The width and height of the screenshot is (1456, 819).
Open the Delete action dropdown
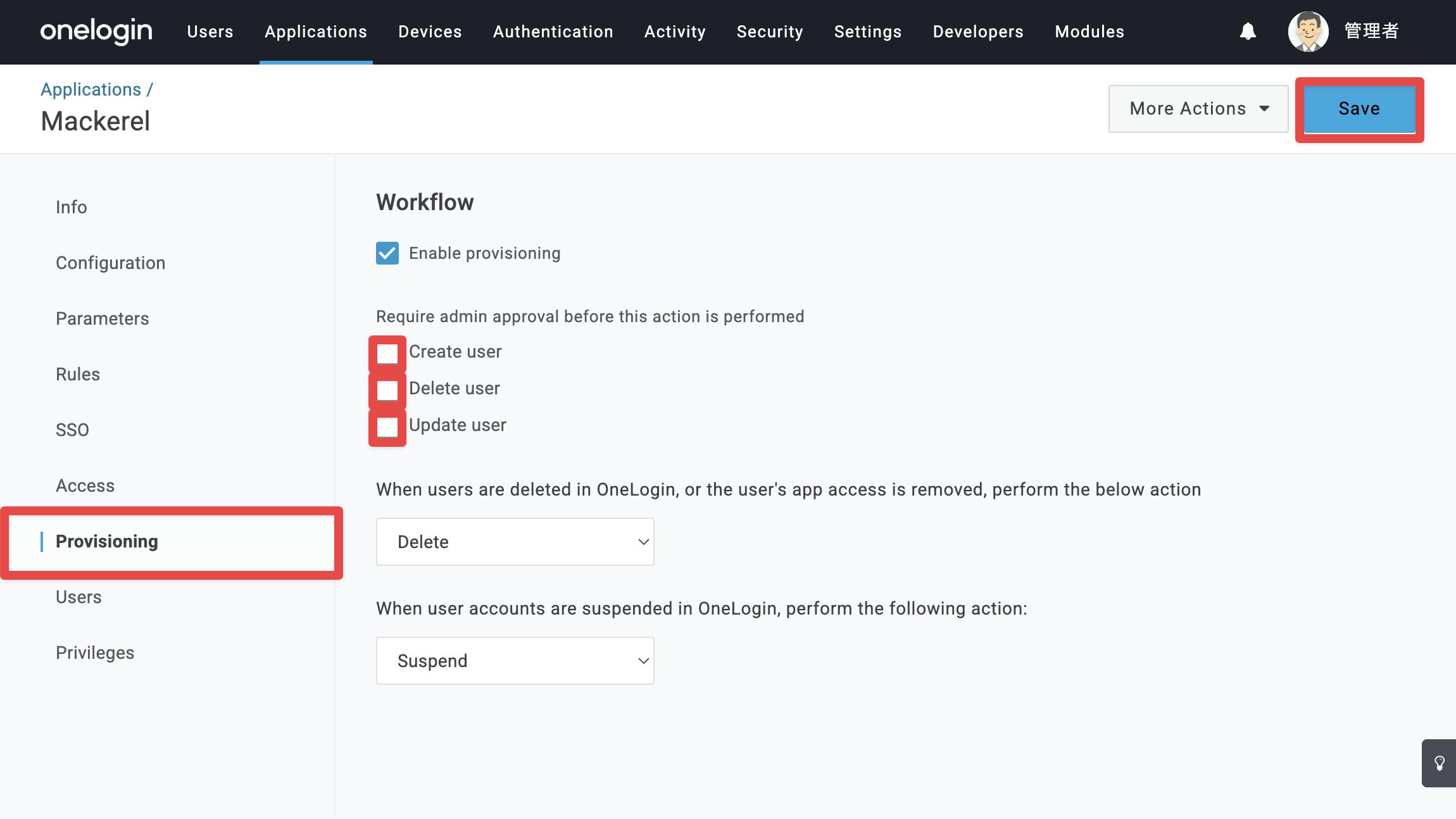[x=515, y=542]
